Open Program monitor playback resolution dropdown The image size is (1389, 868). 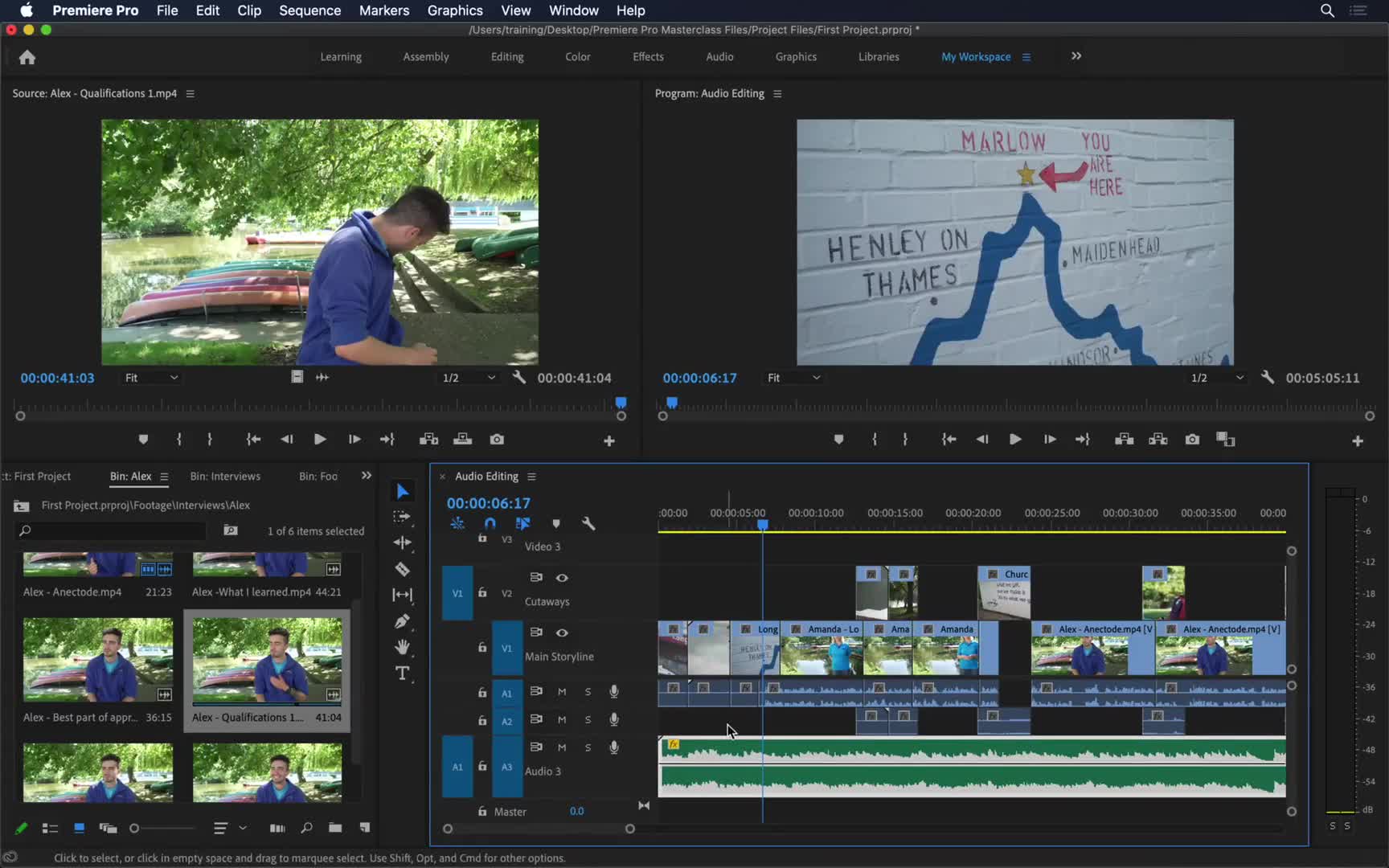point(1217,378)
